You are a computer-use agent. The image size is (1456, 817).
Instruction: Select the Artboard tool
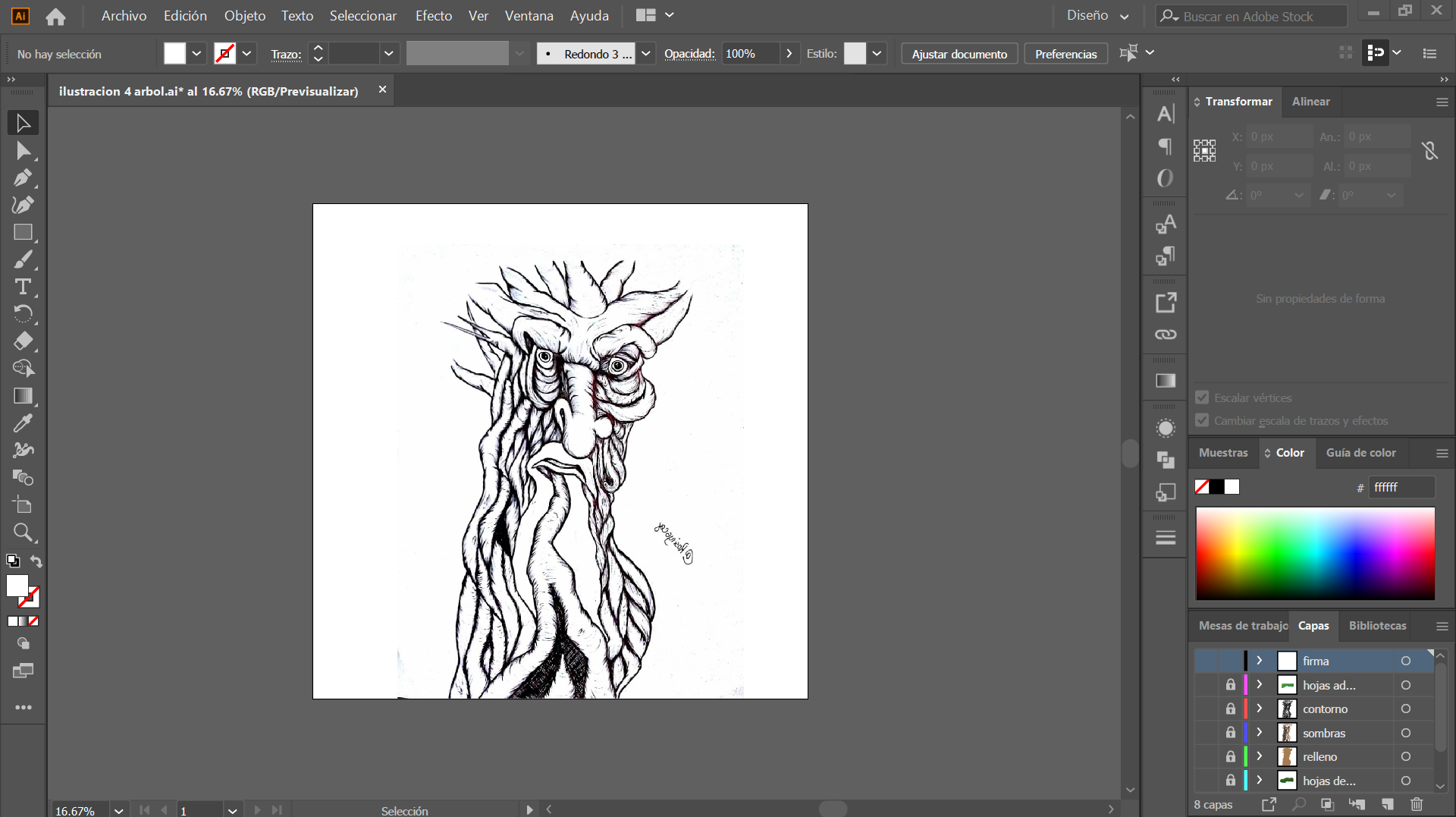[x=23, y=505]
